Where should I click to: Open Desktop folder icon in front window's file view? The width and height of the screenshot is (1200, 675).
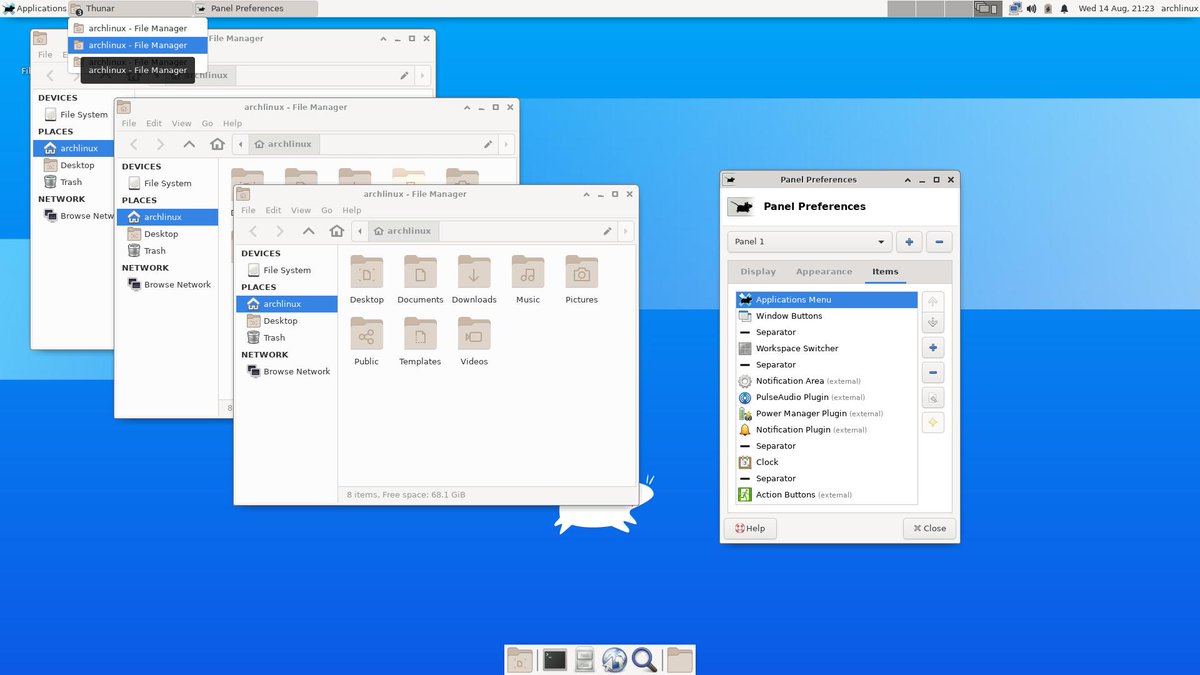coord(366,272)
